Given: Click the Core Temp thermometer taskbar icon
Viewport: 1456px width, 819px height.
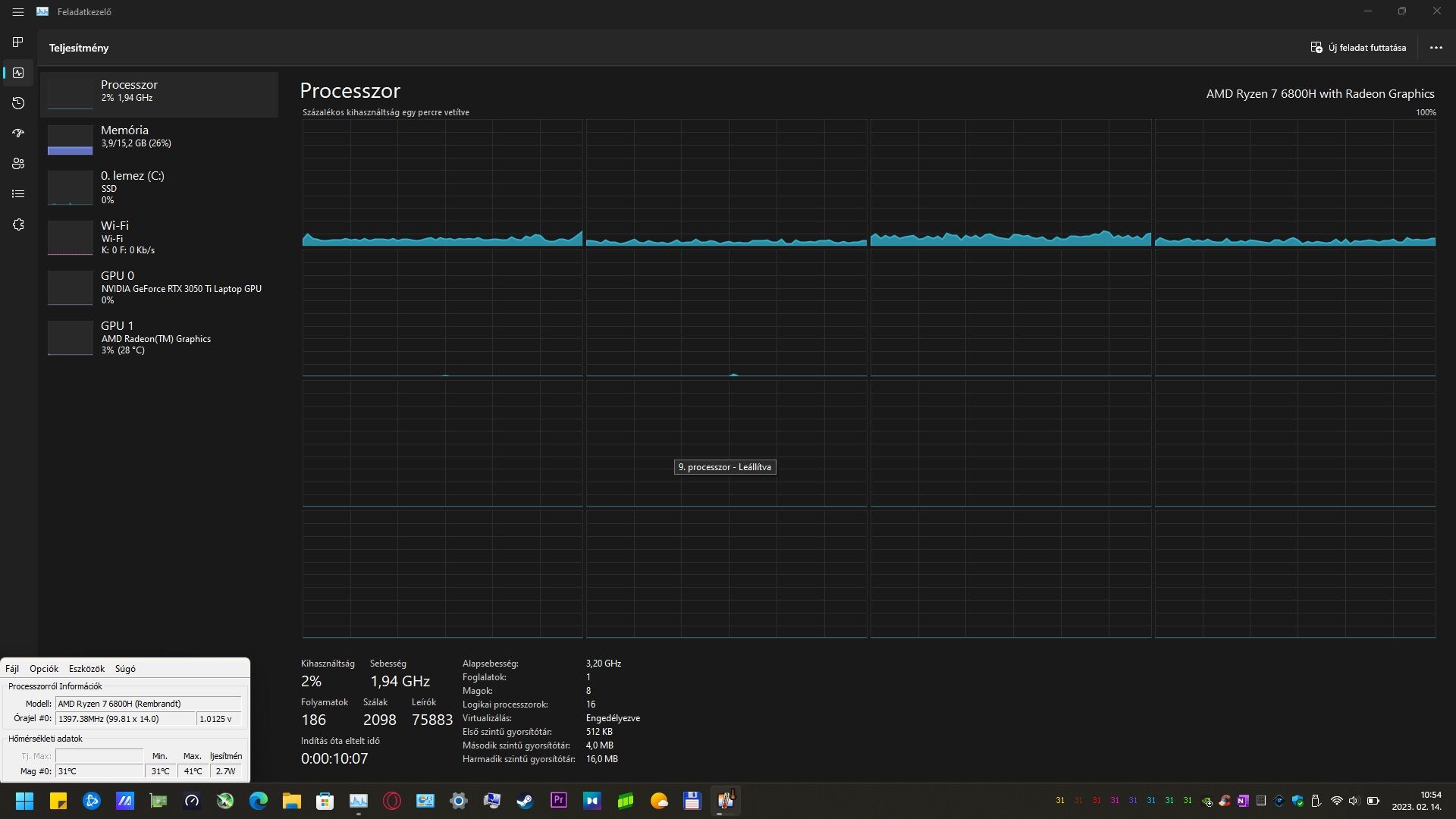Looking at the screenshot, I should 726,801.
